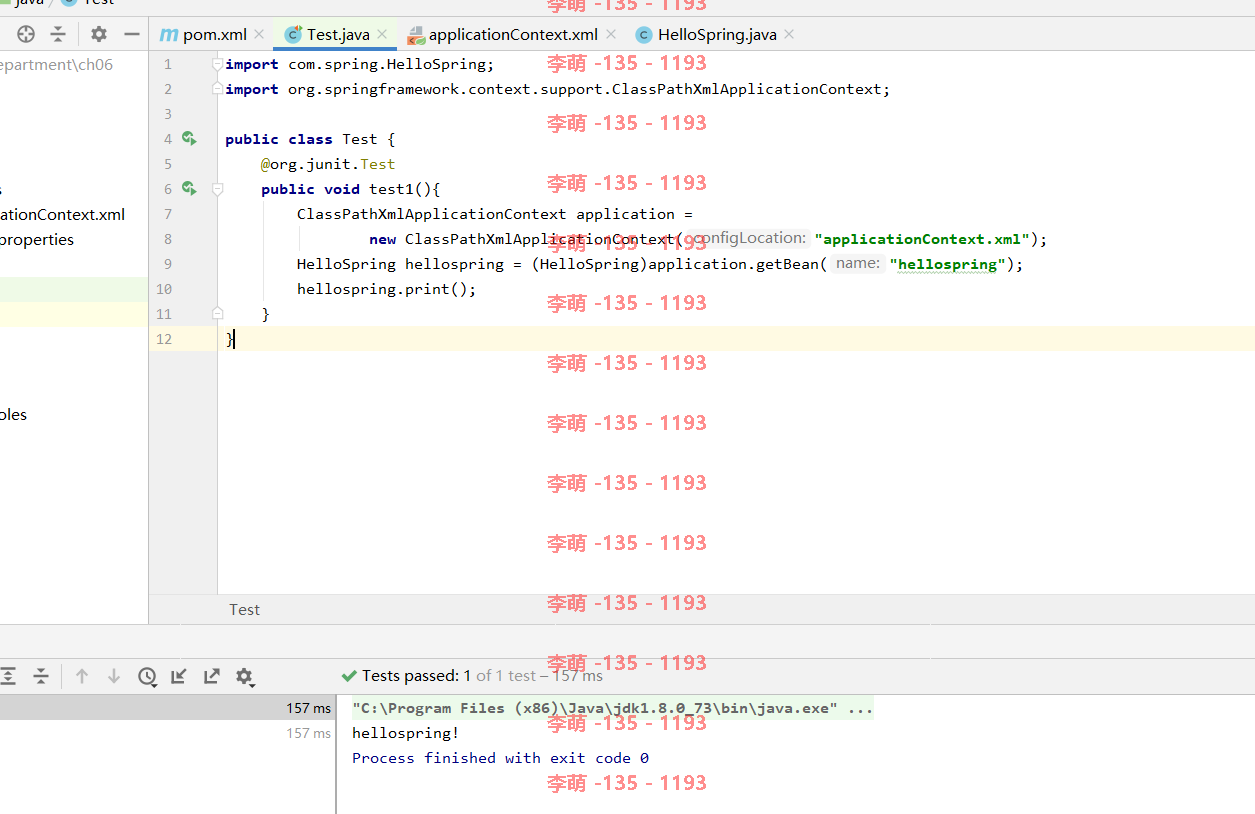
Task: Run class Test from the gutter icon
Action: (189, 139)
